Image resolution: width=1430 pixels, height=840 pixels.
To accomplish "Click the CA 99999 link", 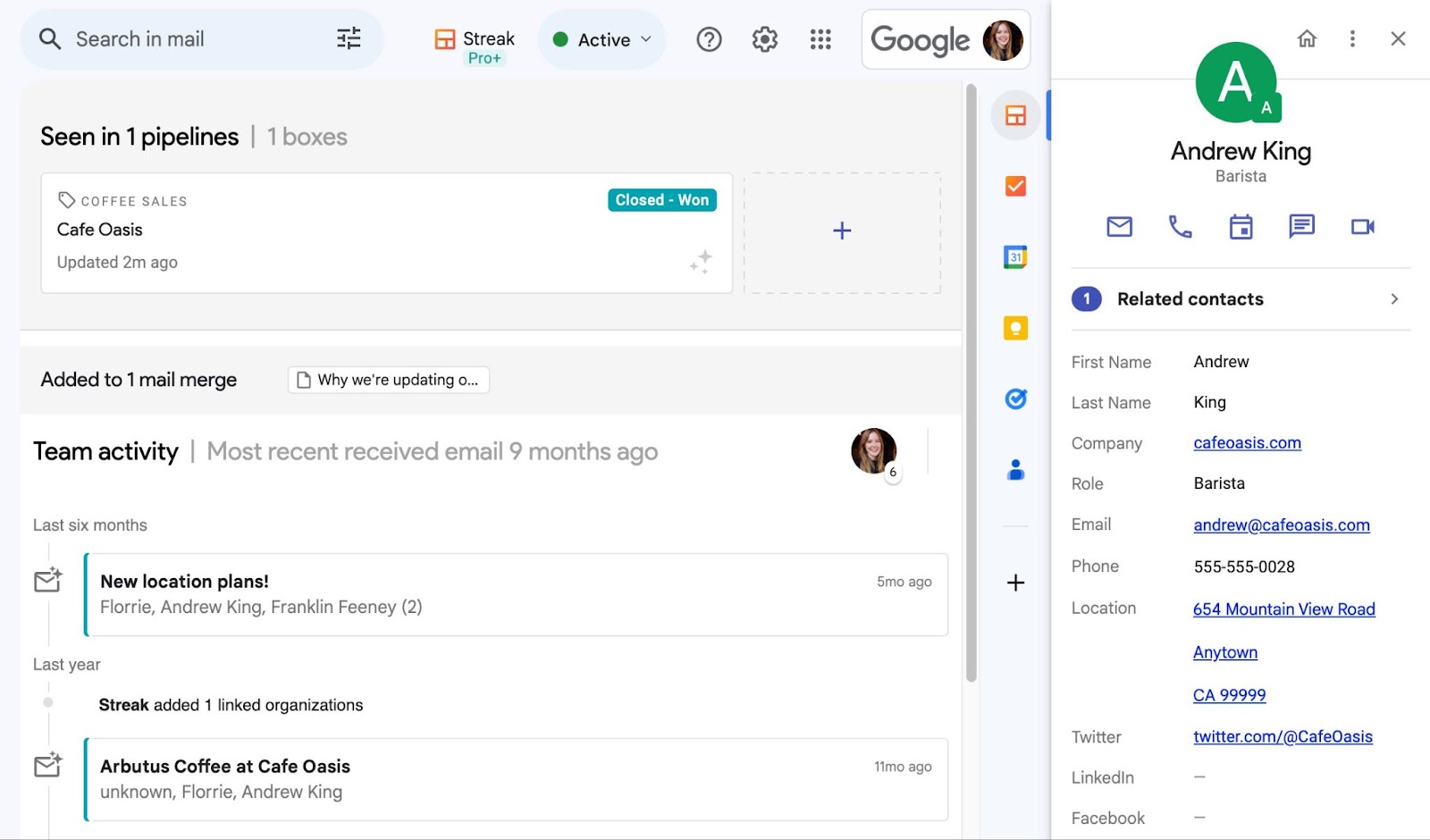I will [x=1229, y=695].
